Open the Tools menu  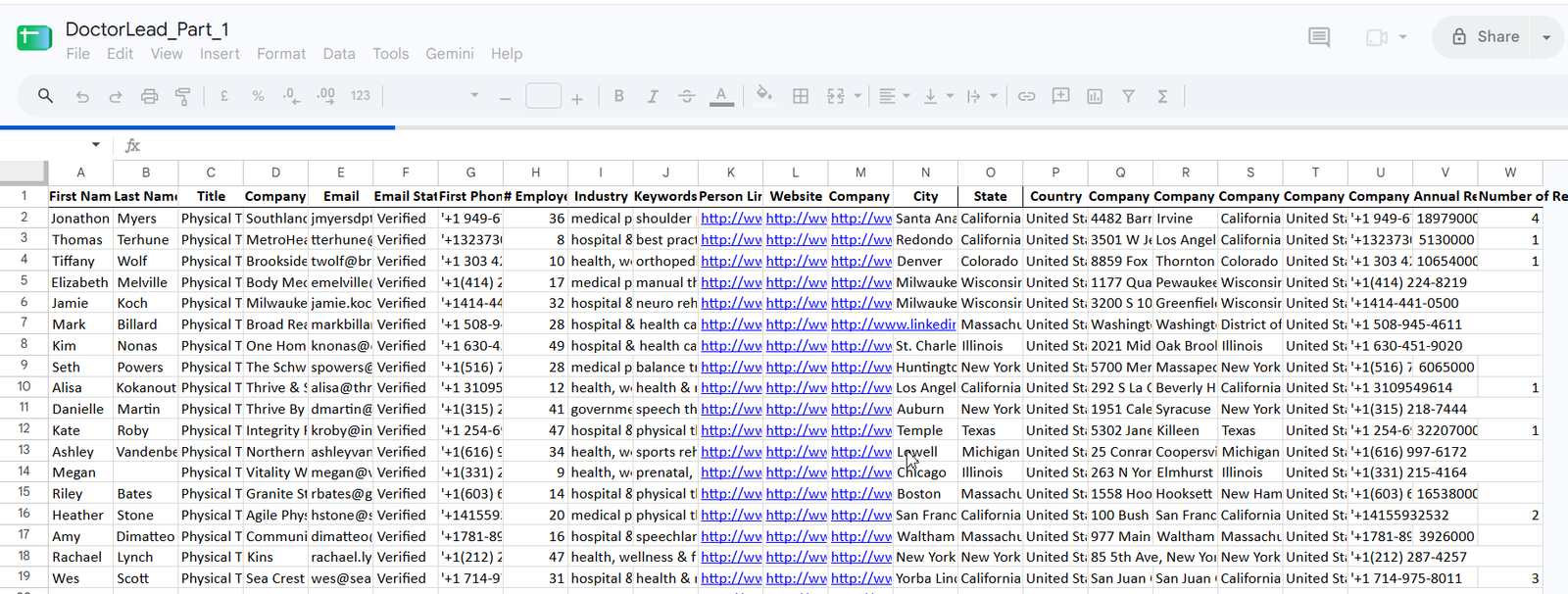pyautogui.click(x=390, y=54)
